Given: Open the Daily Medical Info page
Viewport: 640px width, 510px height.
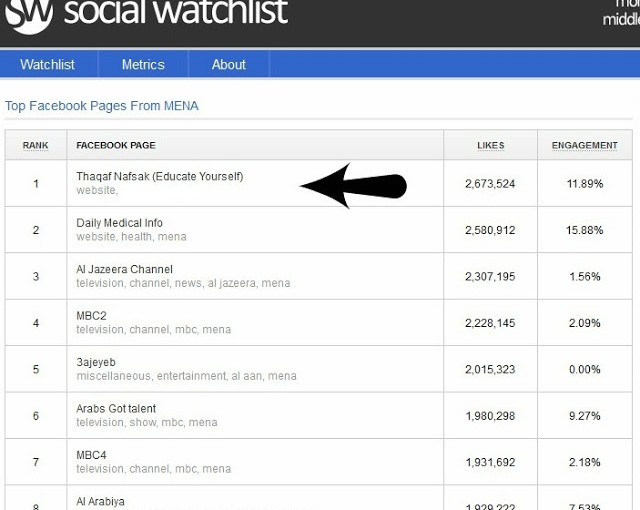Looking at the screenshot, I should [x=119, y=223].
